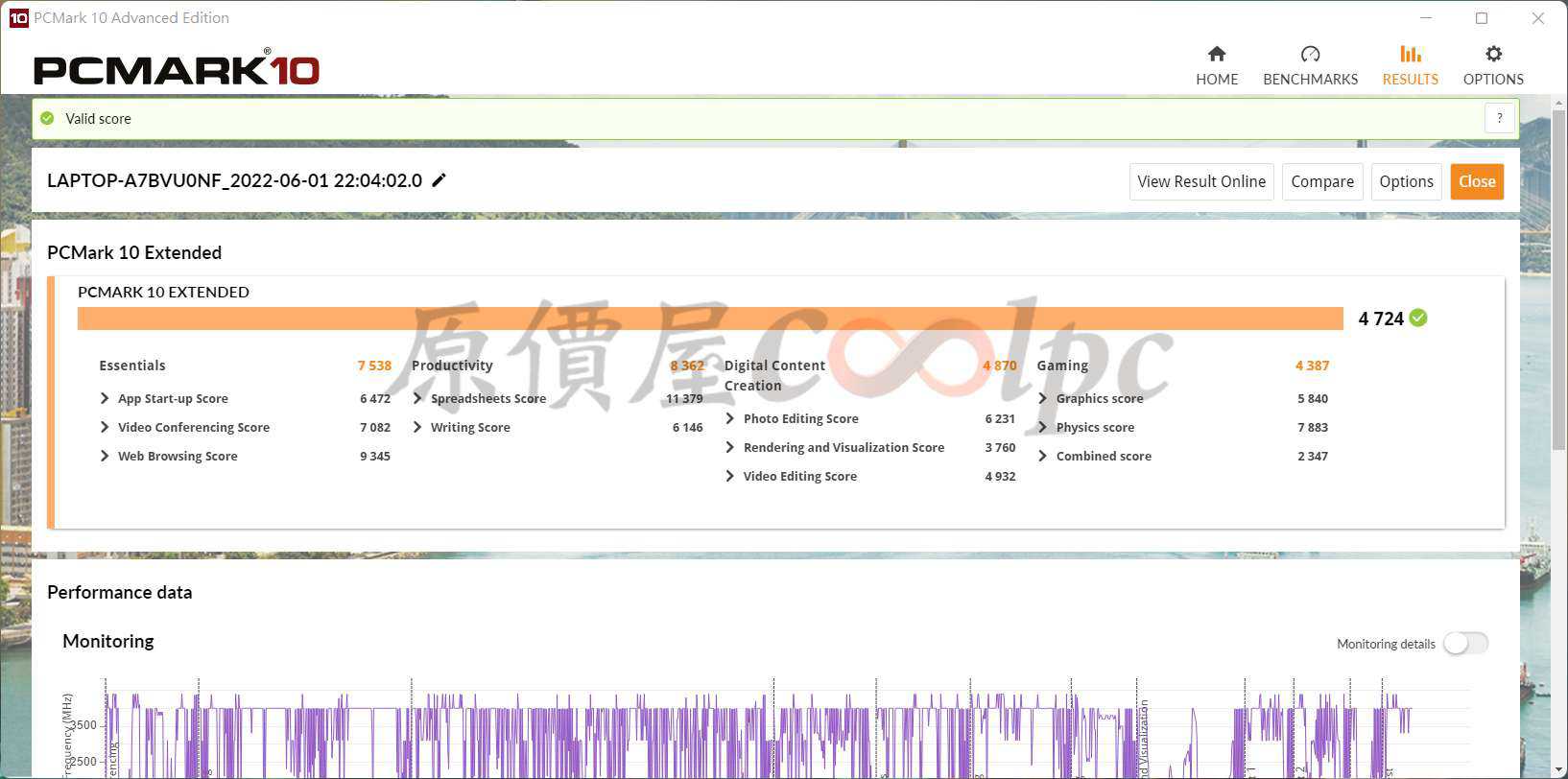The height and width of the screenshot is (779, 1568).
Task: Expand Rendering and Visualization Score details
Action: coord(730,447)
